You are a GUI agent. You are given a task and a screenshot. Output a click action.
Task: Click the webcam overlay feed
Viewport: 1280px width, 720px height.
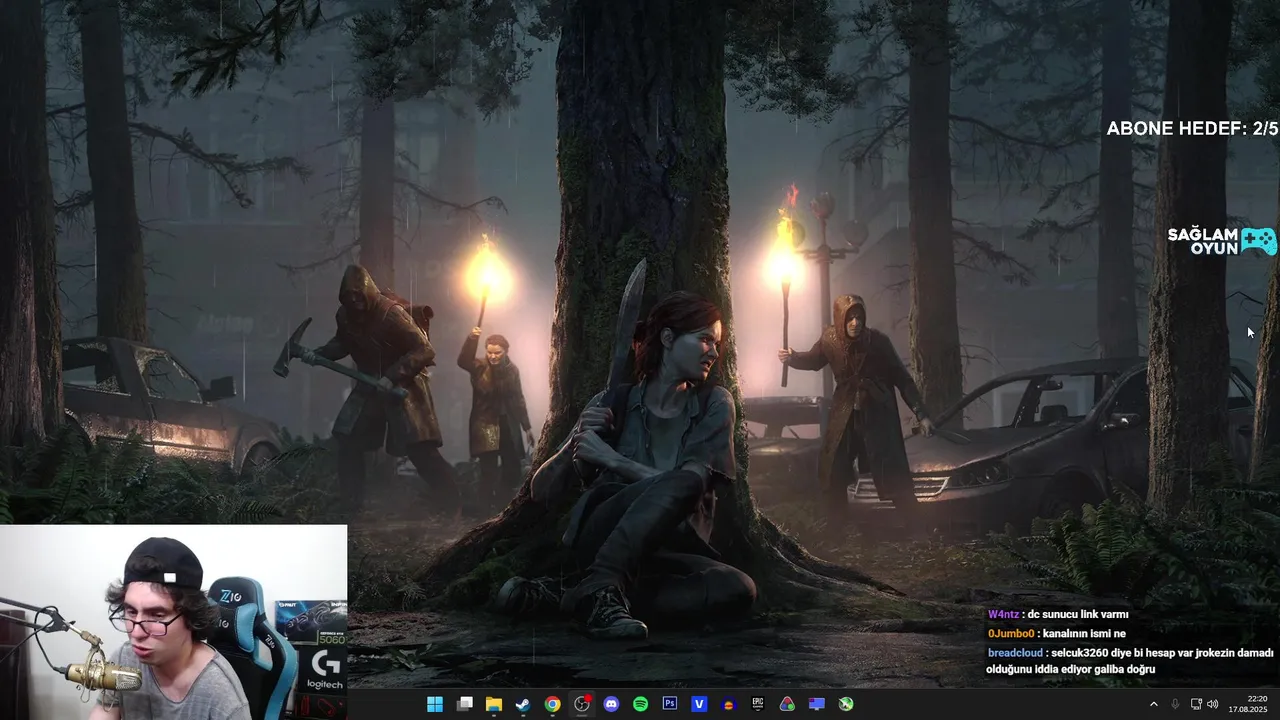pos(174,622)
